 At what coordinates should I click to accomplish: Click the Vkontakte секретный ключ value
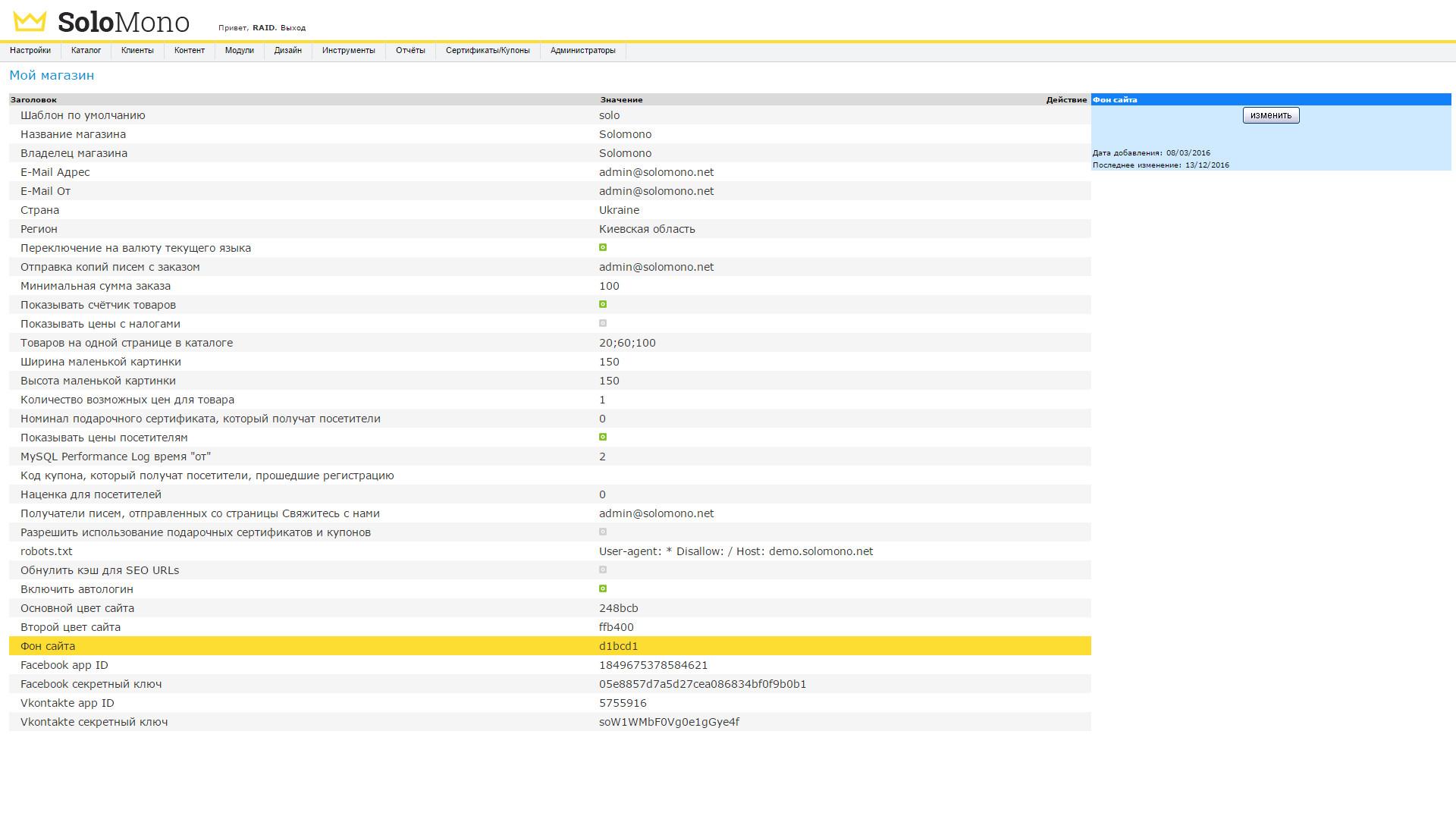click(x=669, y=722)
